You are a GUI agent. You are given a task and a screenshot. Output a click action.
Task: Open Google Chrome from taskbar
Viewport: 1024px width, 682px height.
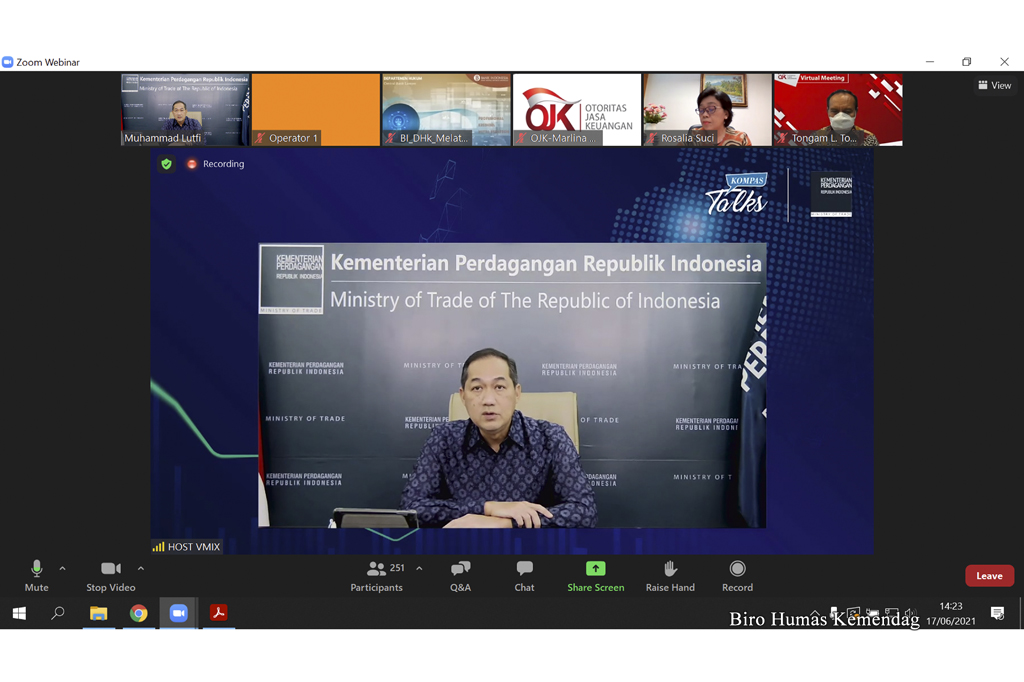point(138,613)
